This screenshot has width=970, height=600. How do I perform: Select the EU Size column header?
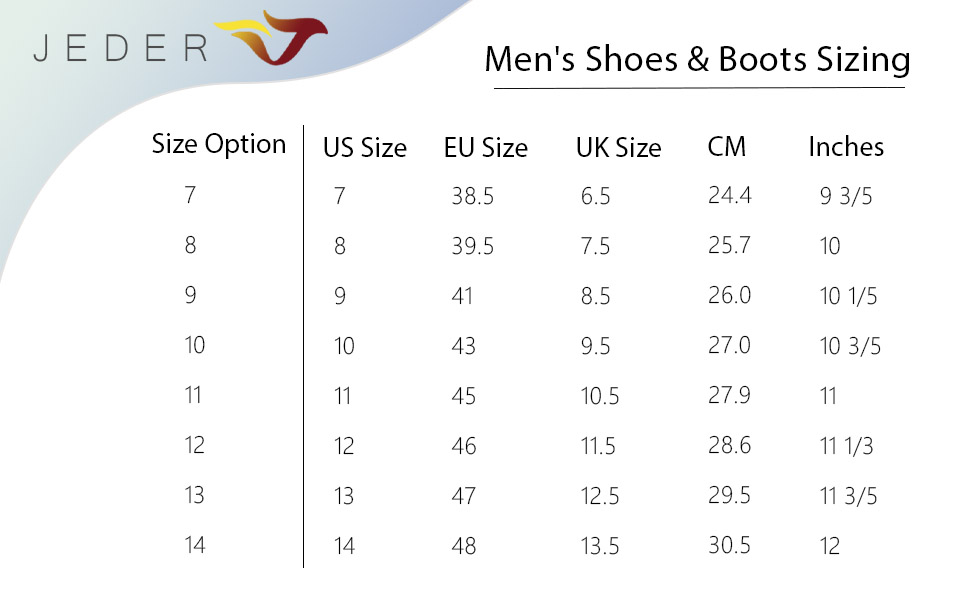click(485, 148)
